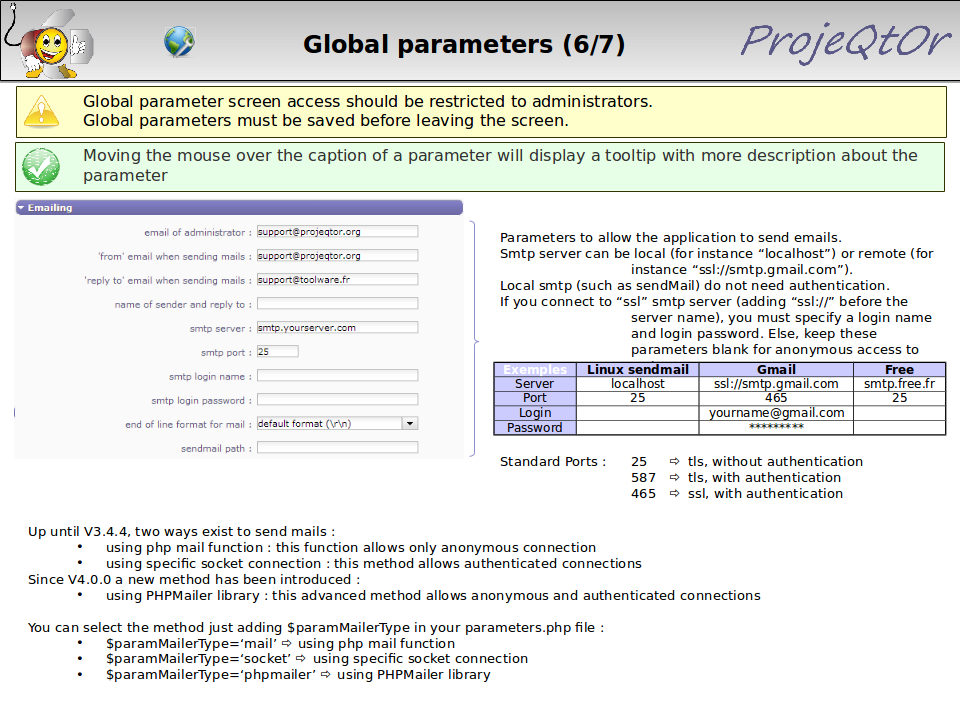
Task: Click the ProjeQtOr mascot logo icon
Action: [x=48, y=42]
